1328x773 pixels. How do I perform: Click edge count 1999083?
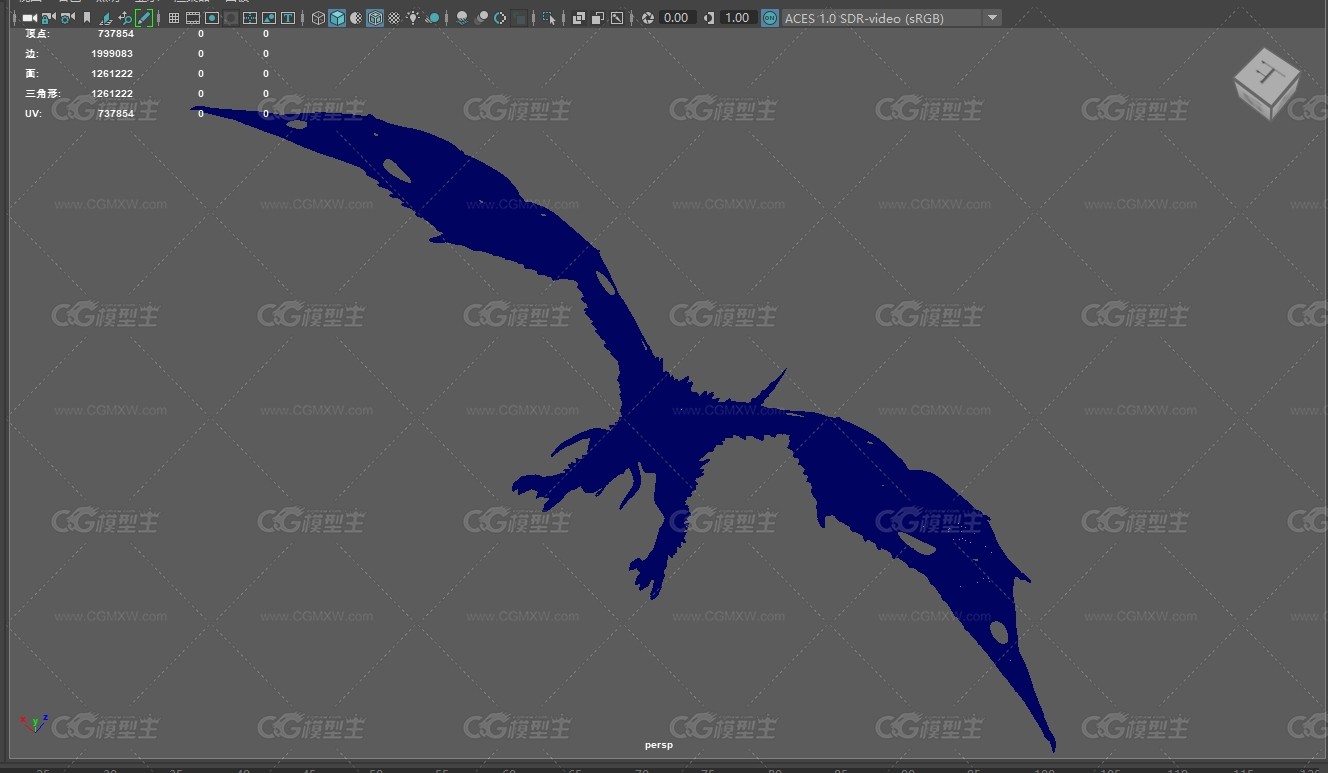pyautogui.click(x=111, y=53)
